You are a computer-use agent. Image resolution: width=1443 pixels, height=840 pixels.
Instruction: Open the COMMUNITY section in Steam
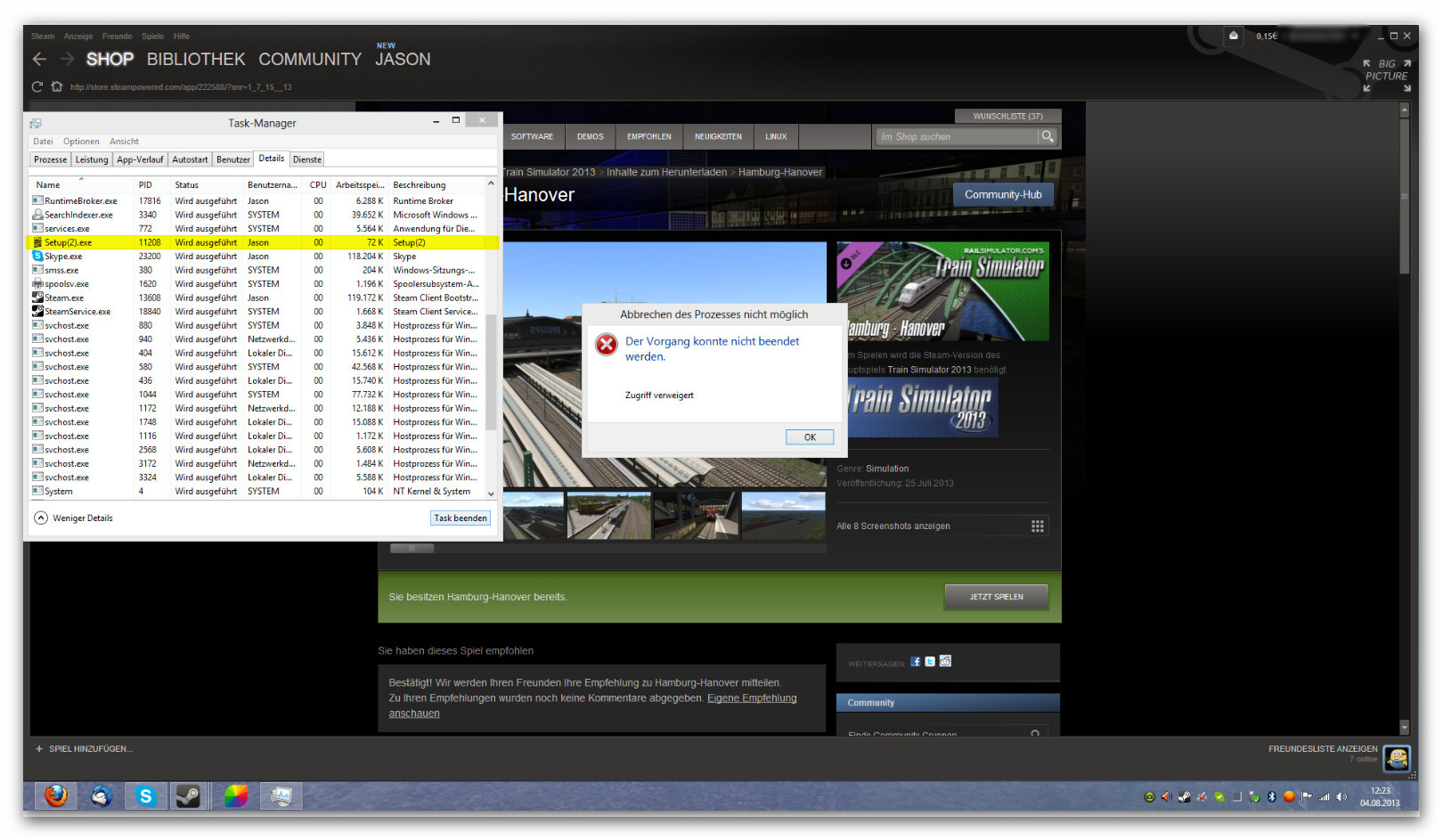(310, 60)
